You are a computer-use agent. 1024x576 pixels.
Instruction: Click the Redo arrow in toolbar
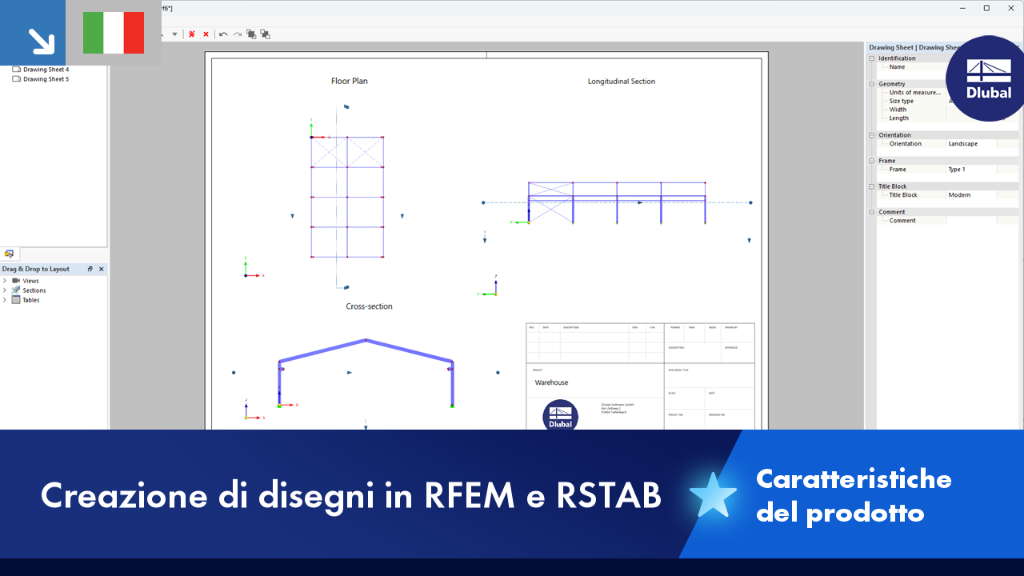tap(238, 34)
